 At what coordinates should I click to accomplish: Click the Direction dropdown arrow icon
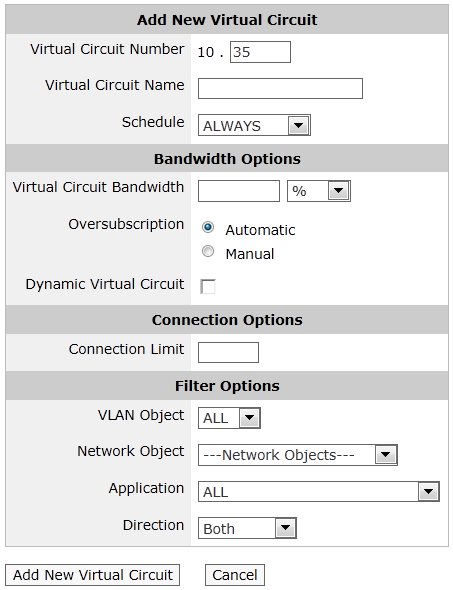coord(285,528)
